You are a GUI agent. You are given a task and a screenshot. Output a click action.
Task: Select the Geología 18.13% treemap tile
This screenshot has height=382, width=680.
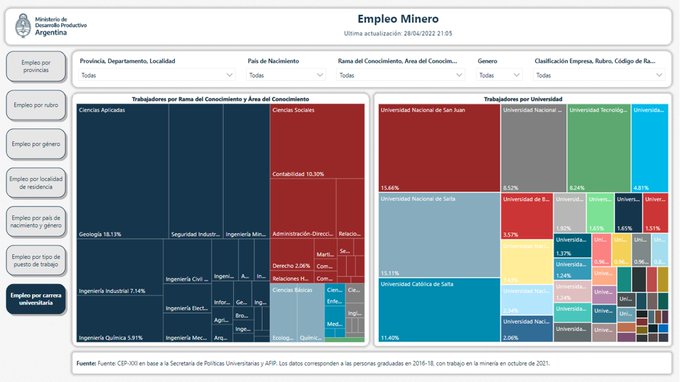click(x=123, y=171)
